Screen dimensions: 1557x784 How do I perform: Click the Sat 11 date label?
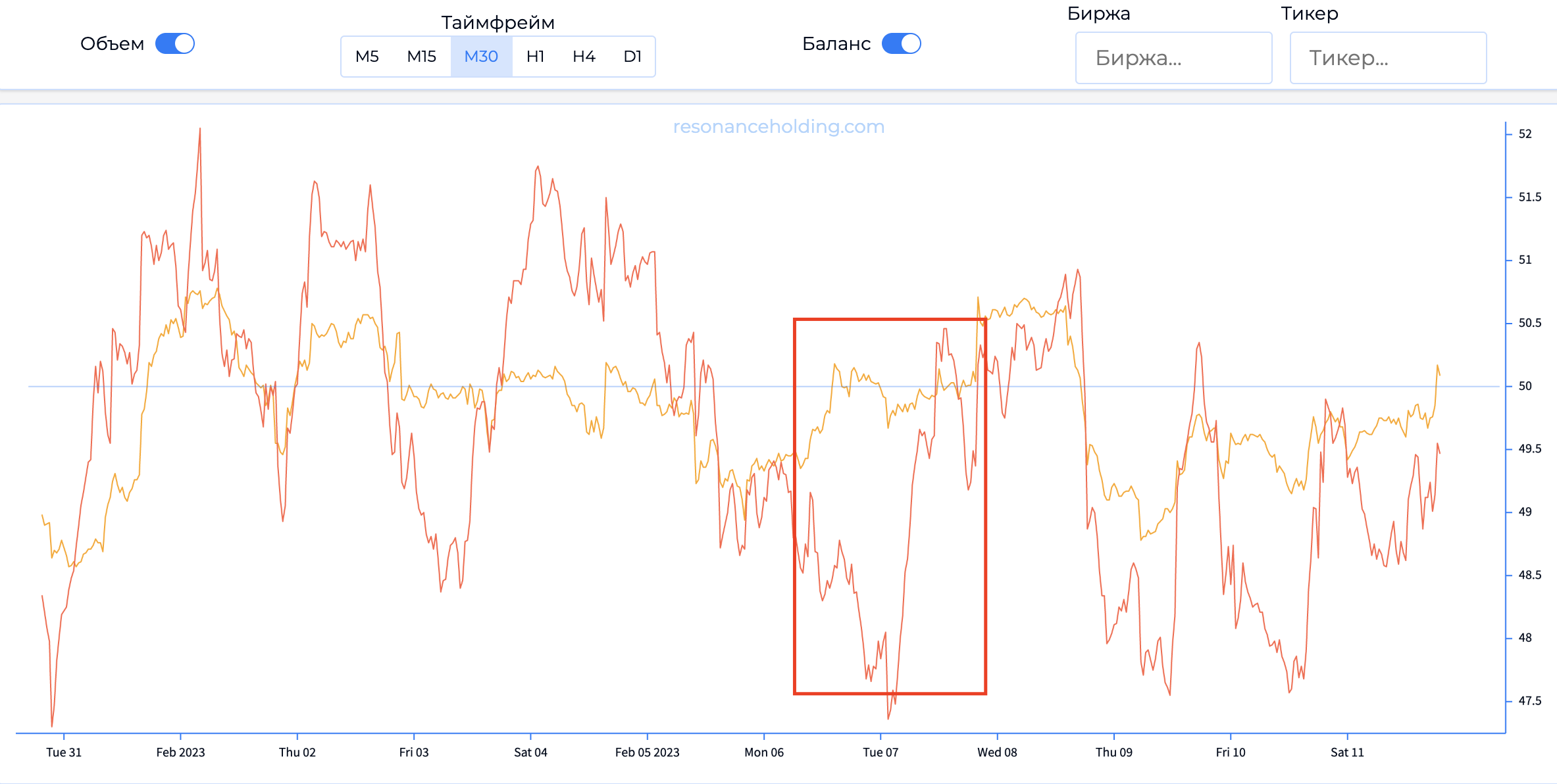pyautogui.click(x=1347, y=752)
